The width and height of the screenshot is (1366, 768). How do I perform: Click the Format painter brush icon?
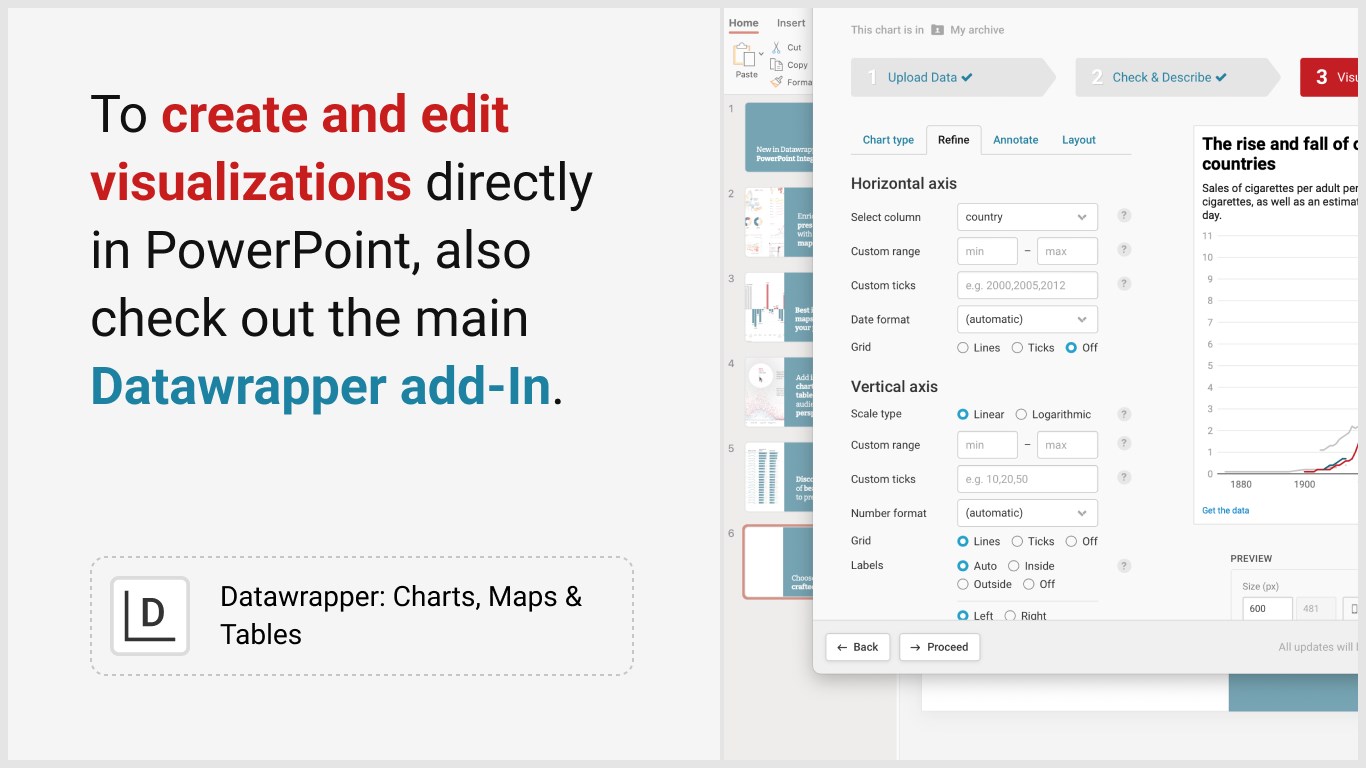tap(776, 82)
